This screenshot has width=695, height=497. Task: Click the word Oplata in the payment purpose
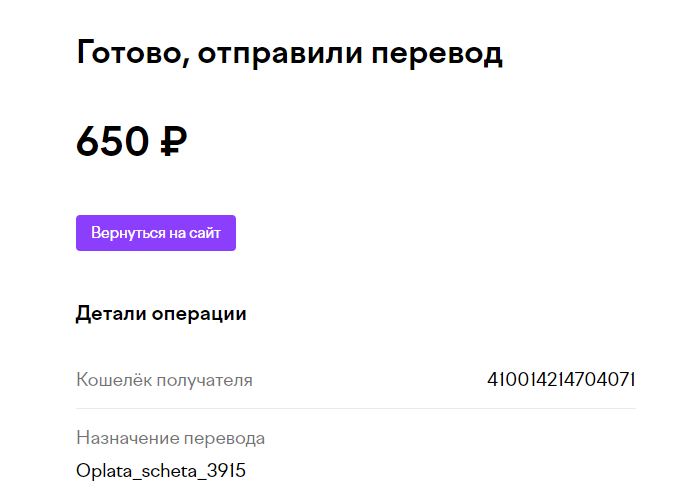point(104,471)
